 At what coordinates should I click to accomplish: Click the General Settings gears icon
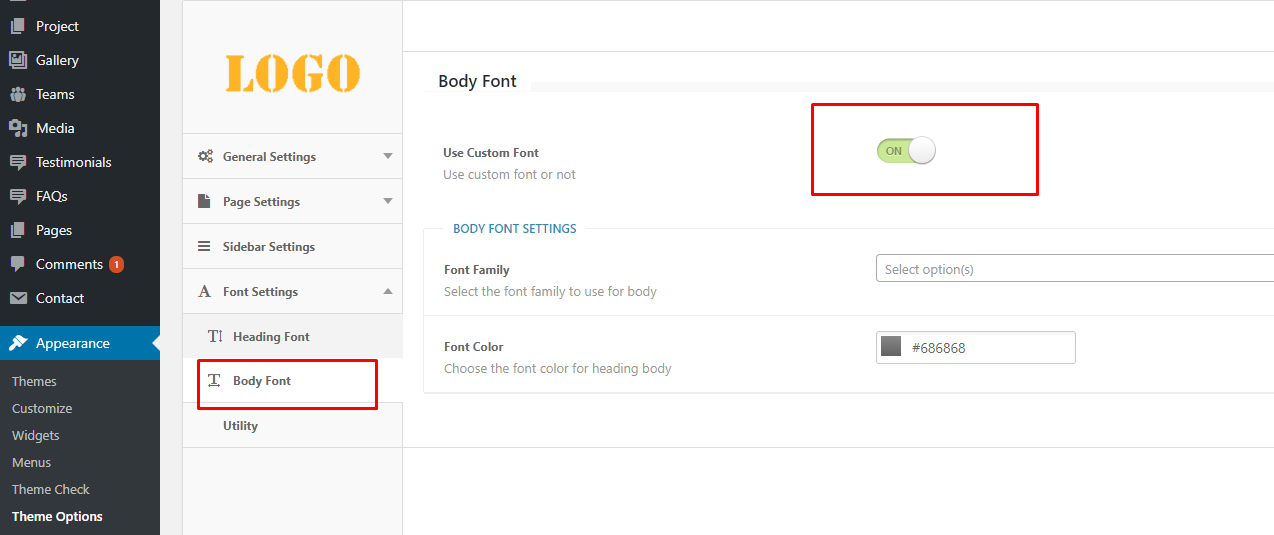click(x=205, y=156)
